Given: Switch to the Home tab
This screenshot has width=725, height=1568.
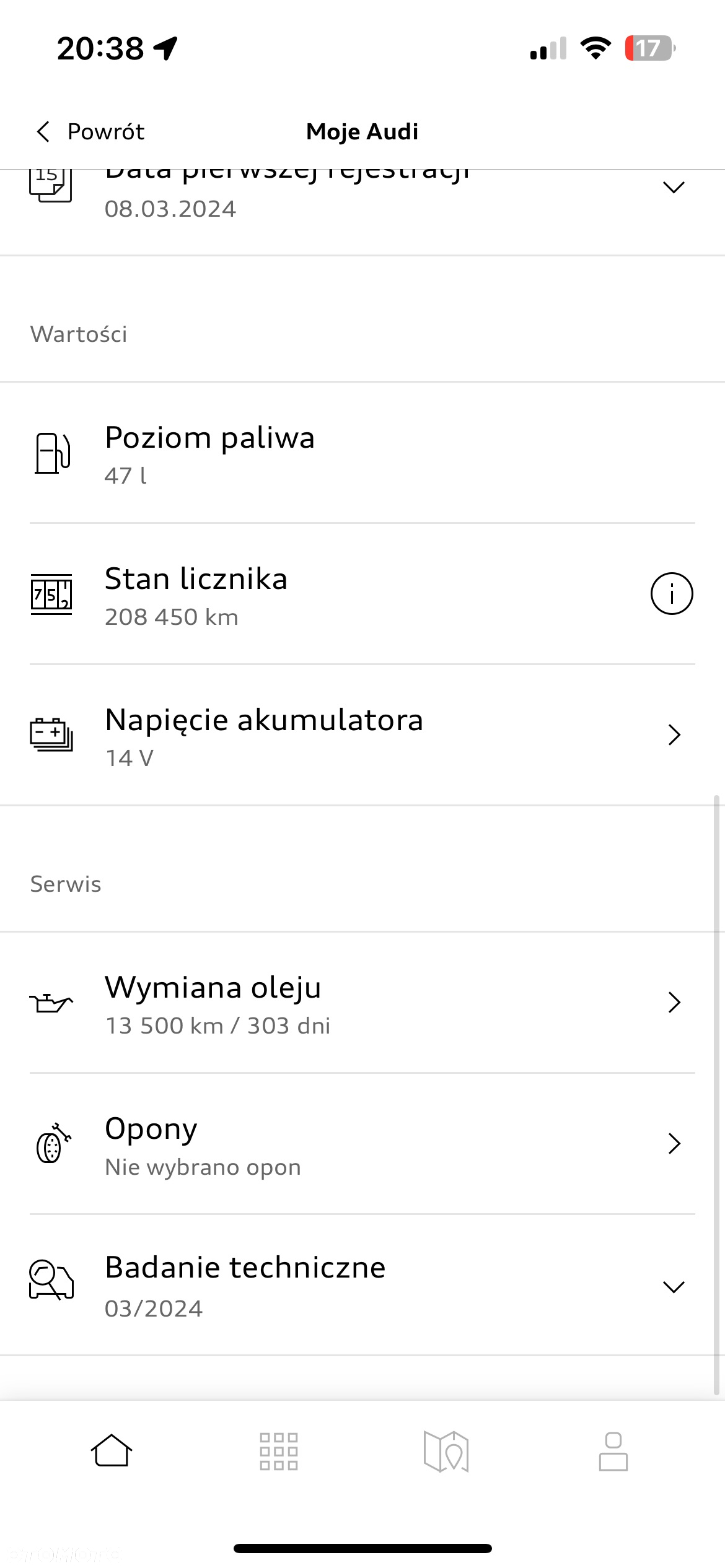Looking at the screenshot, I should 112,1451.
